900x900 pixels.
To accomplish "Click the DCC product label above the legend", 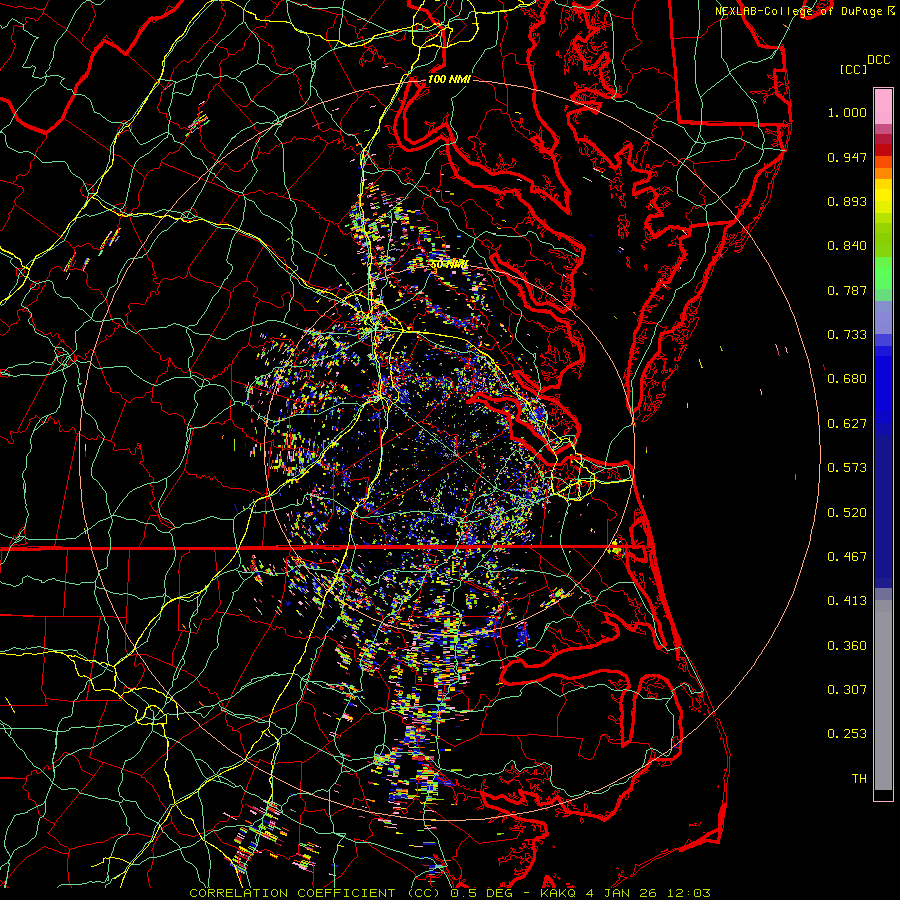I will click(x=878, y=60).
